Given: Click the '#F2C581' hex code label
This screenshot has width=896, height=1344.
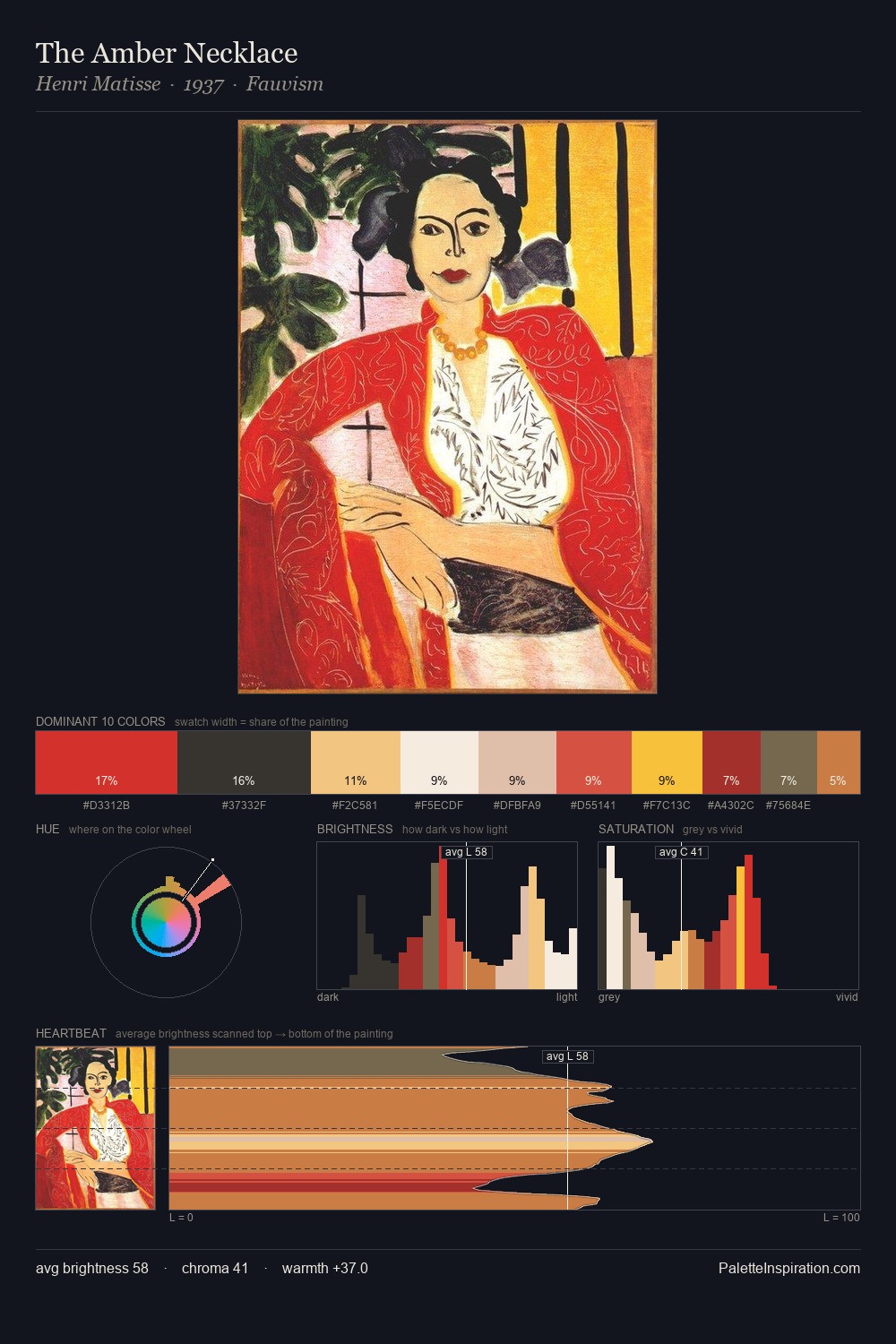Looking at the screenshot, I should [355, 805].
